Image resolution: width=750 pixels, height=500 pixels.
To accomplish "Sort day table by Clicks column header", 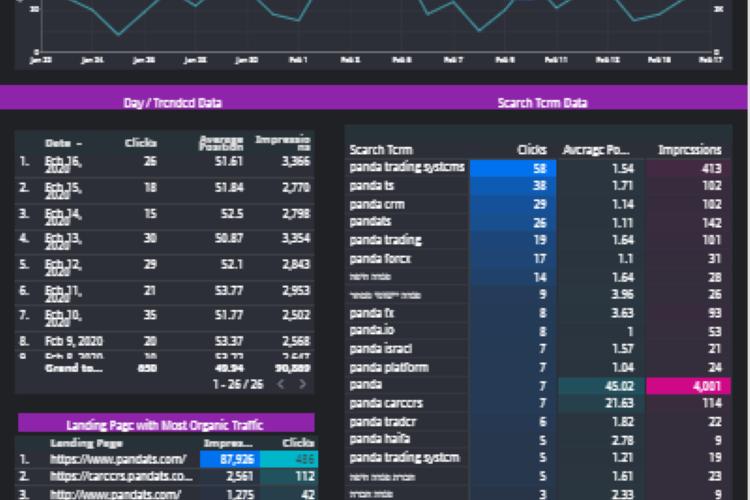I will point(141,143).
